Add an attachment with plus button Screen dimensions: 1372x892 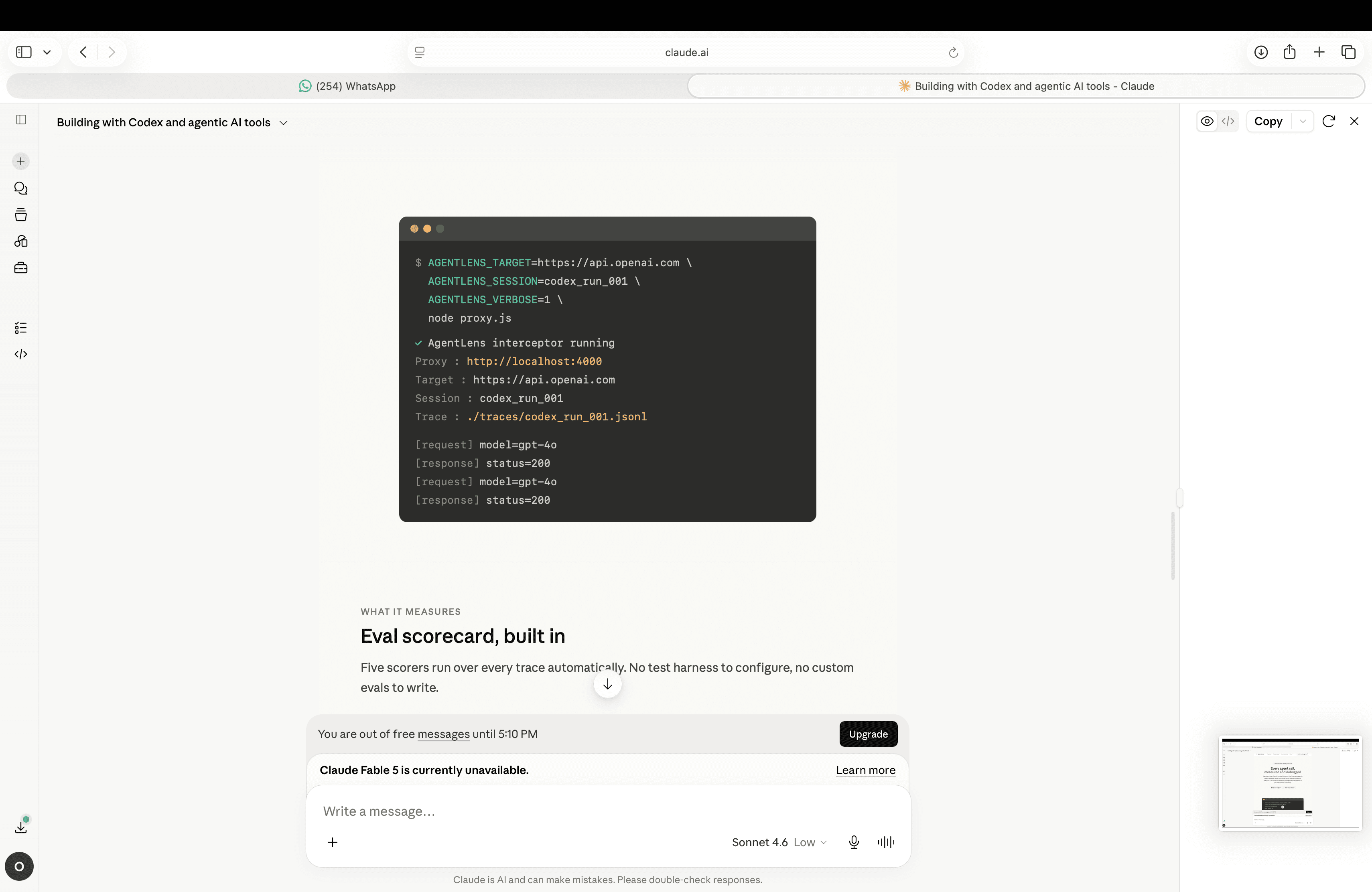333,842
